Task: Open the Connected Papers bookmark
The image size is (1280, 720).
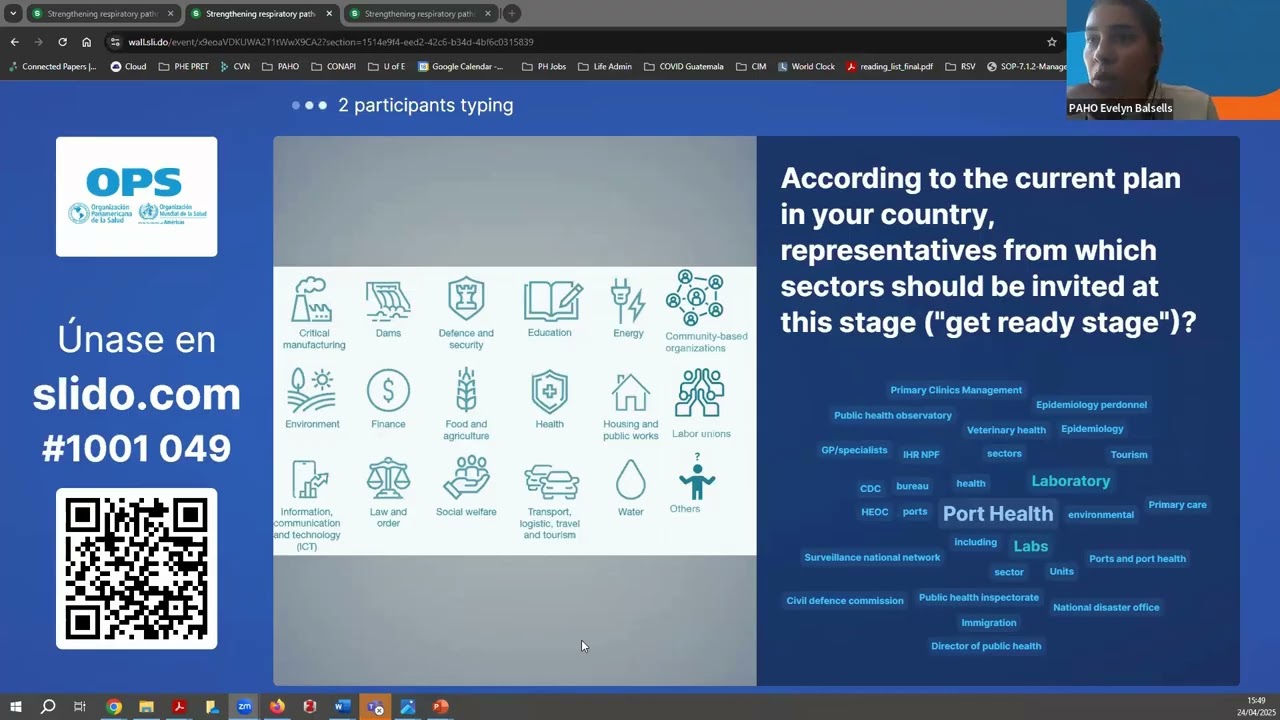Action: (x=52, y=67)
